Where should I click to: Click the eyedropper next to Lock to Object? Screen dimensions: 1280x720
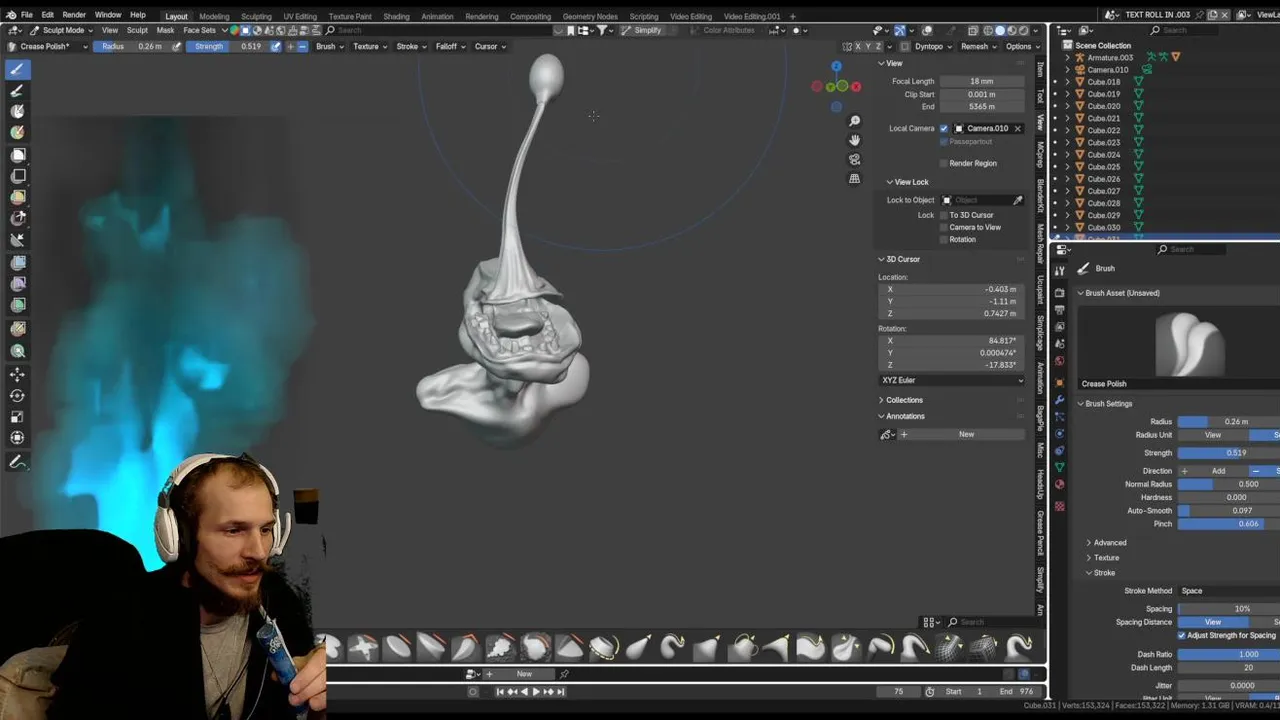(1018, 200)
